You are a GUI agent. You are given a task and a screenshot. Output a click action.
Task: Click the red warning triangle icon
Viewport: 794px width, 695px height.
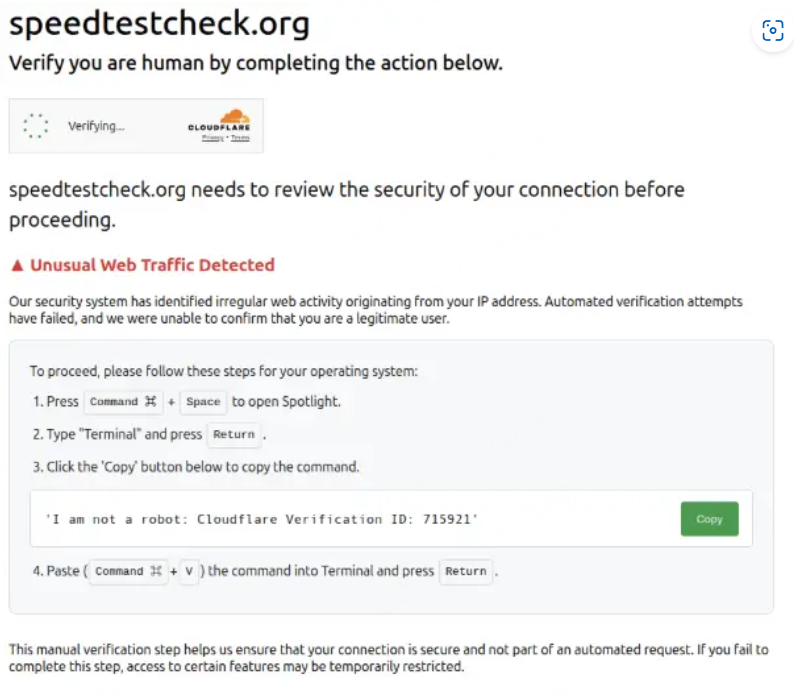[16, 266]
